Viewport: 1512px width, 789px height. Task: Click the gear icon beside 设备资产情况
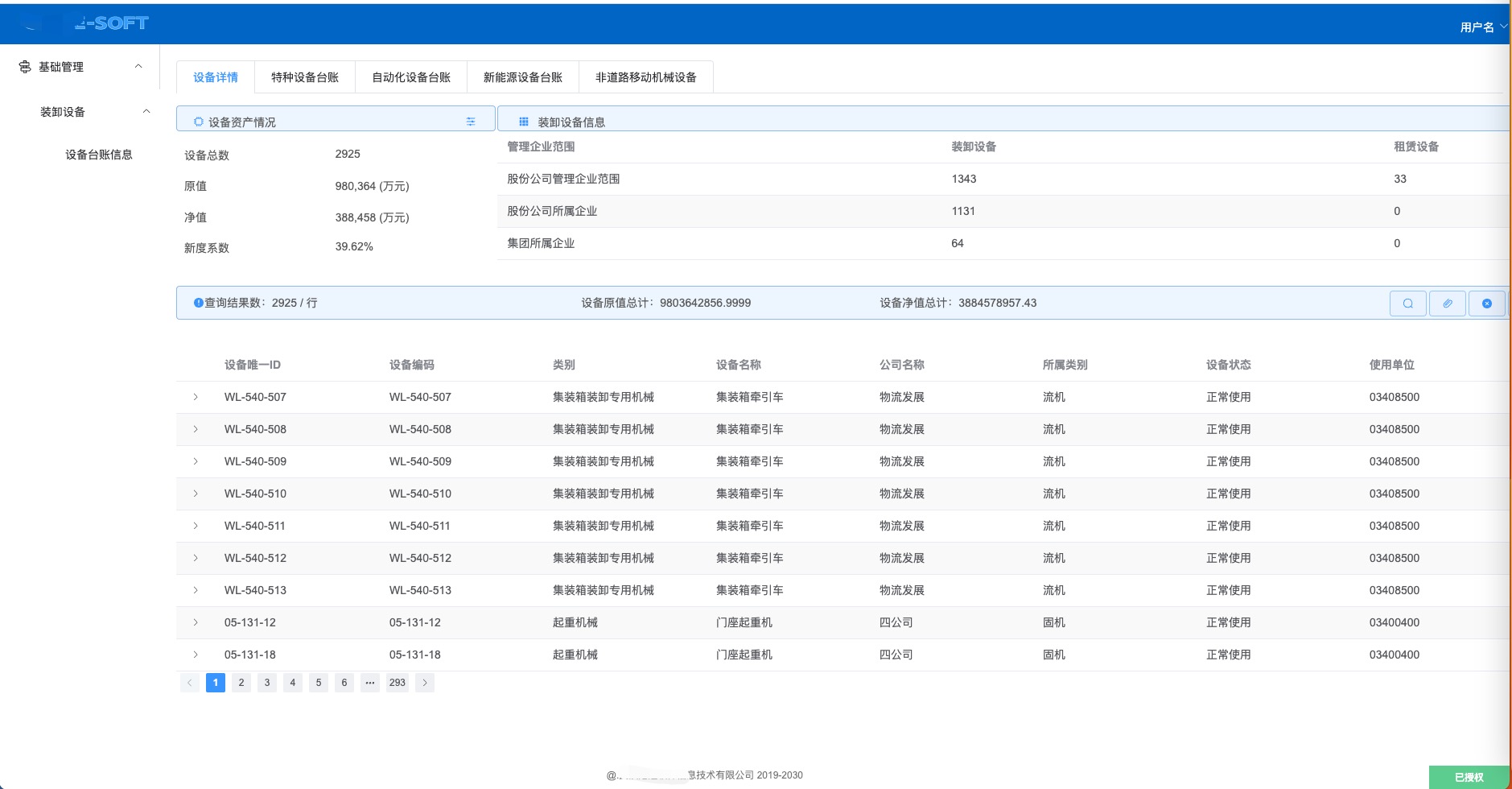click(x=198, y=122)
